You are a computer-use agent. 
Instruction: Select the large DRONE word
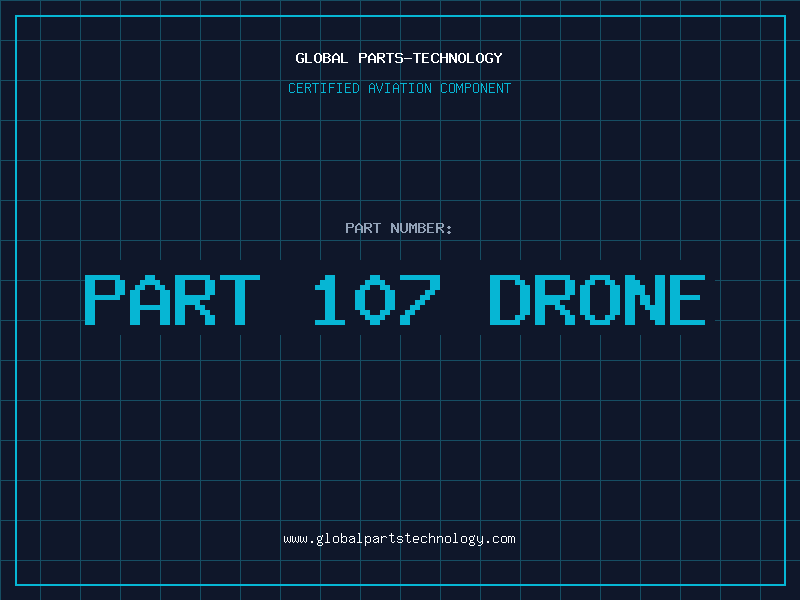(597, 299)
